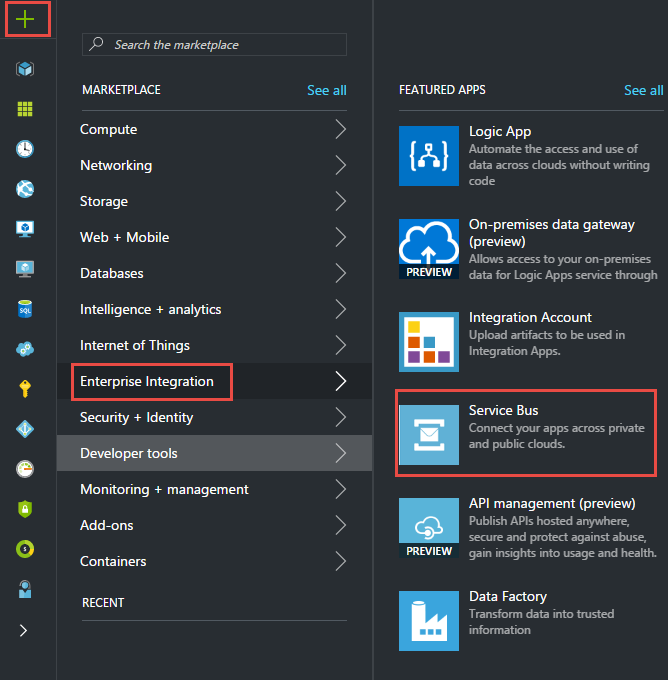Screen dimensions: 668x680
Task: Select Web + Mobile category
Action: coord(214,237)
